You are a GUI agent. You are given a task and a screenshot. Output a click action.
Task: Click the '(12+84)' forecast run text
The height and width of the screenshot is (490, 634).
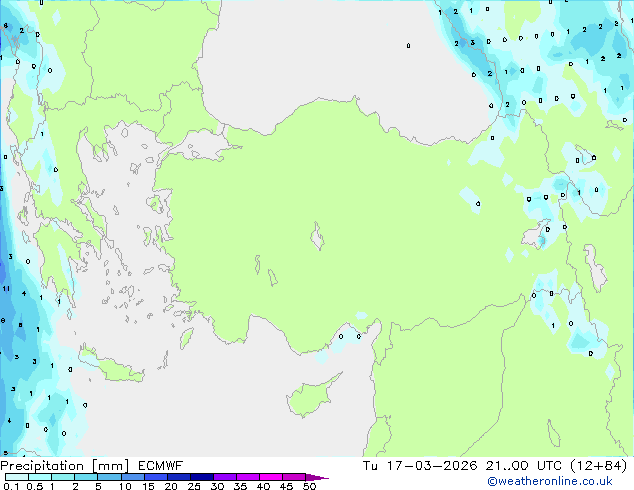(599, 466)
